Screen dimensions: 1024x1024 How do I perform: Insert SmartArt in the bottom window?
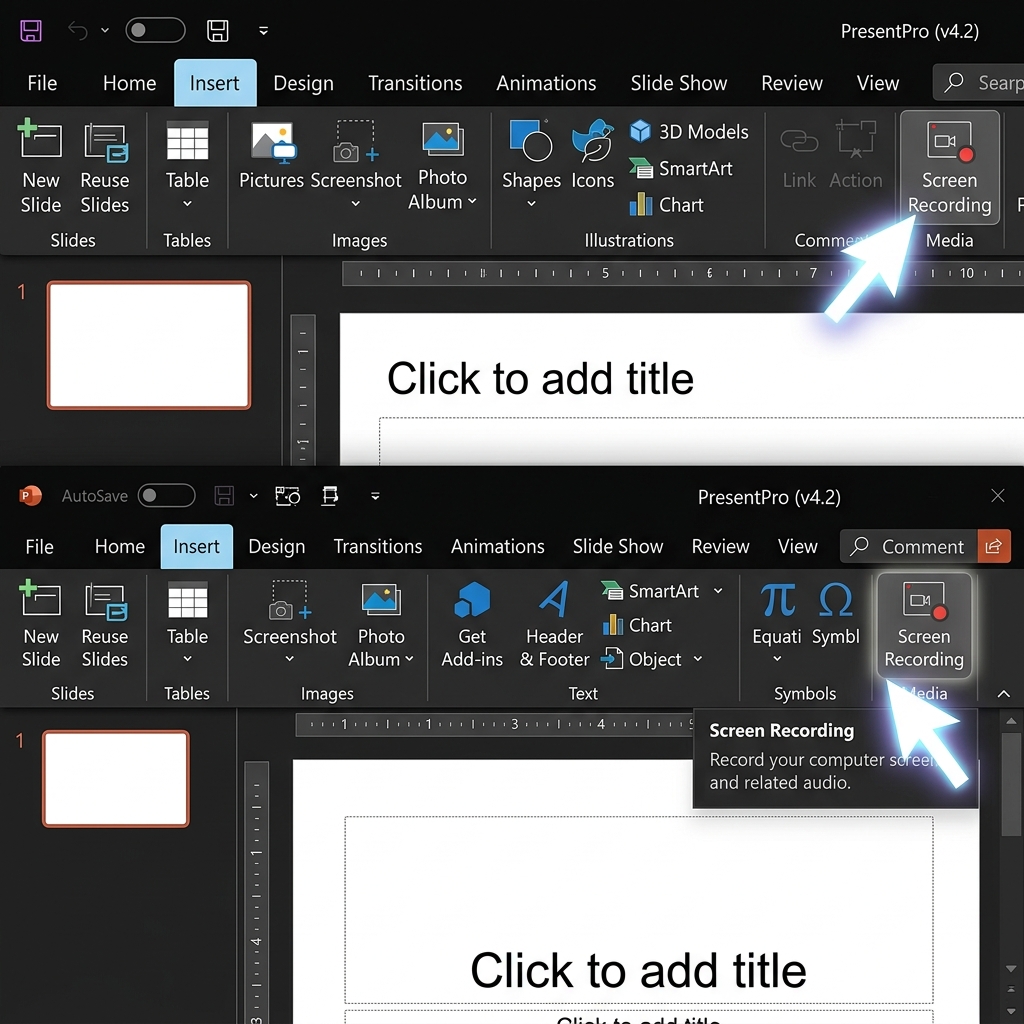coord(650,591)
